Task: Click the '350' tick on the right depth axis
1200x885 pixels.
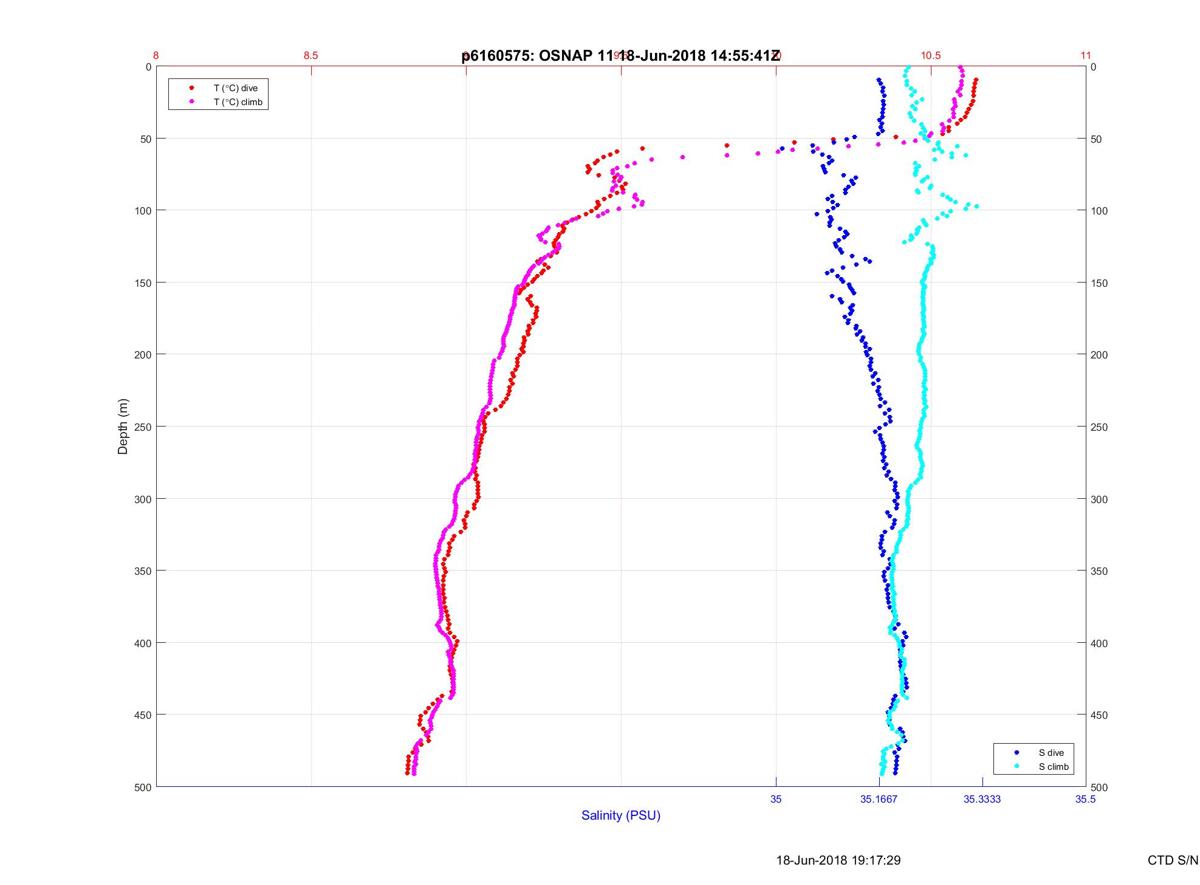Action: (x=1100, y=571)
